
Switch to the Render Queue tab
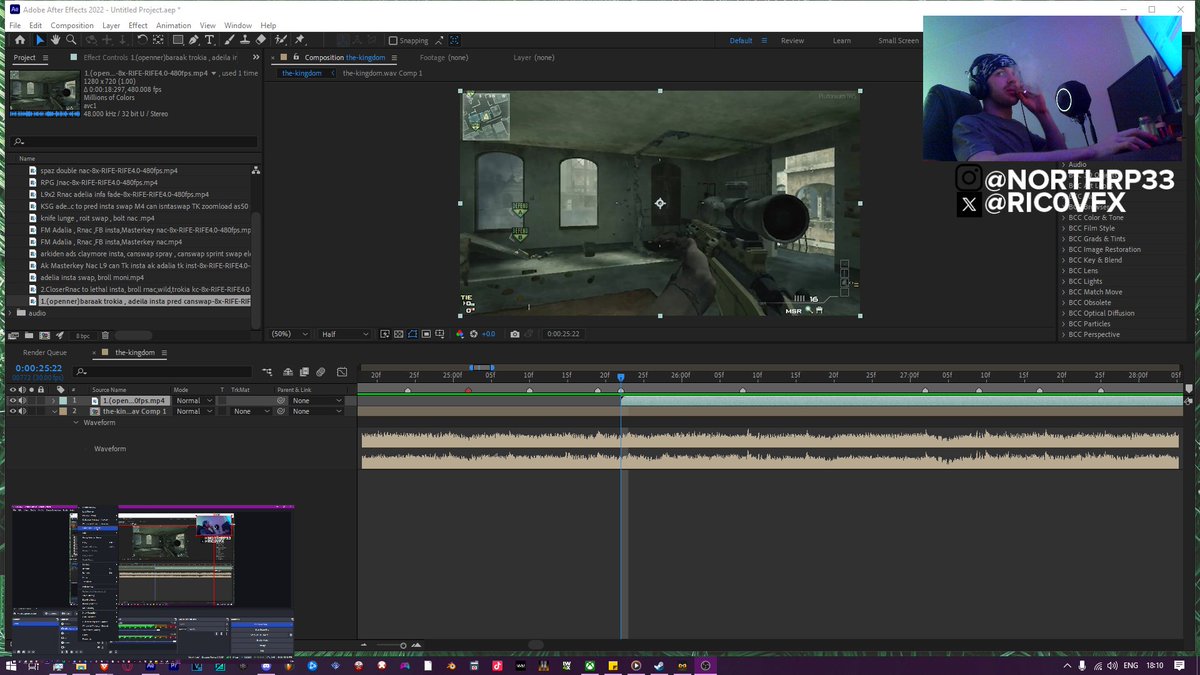click(45, 353)
